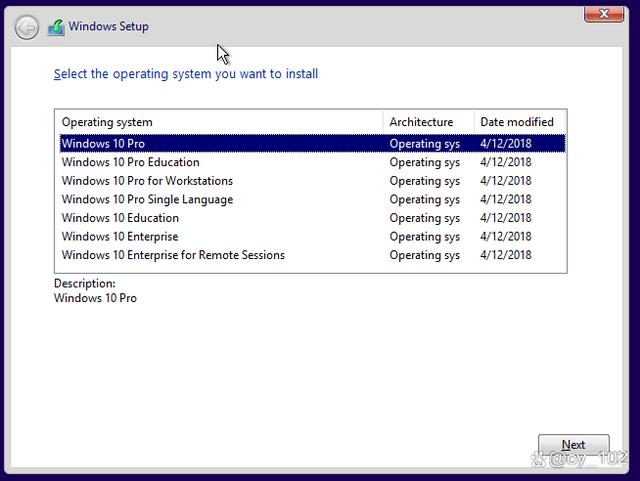The image size is (640, 481).
Task: Choose Windows 10 Pro Education
Action: click(x=313, y=163)
